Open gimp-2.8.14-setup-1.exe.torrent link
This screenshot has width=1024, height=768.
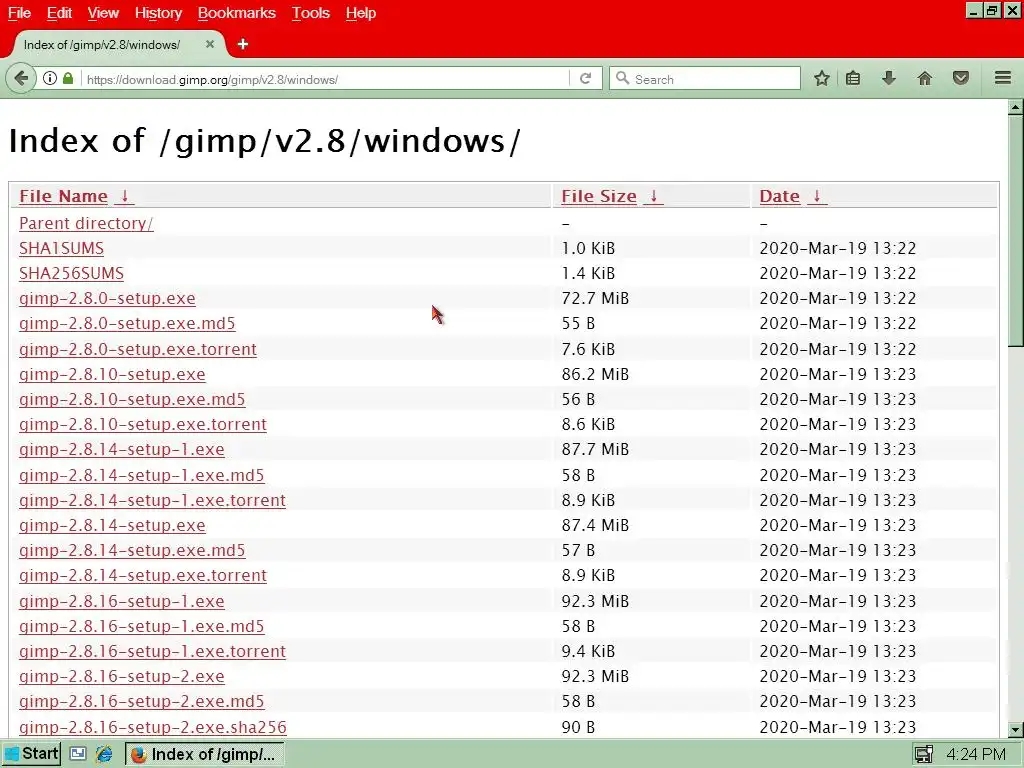point(152,500)
